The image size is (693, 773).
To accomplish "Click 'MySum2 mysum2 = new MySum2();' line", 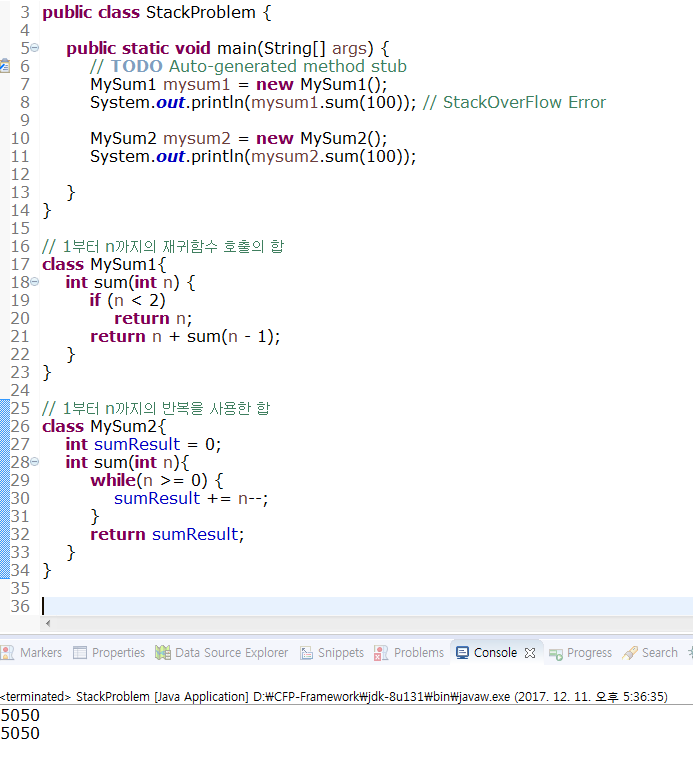I will coord(239,138).
